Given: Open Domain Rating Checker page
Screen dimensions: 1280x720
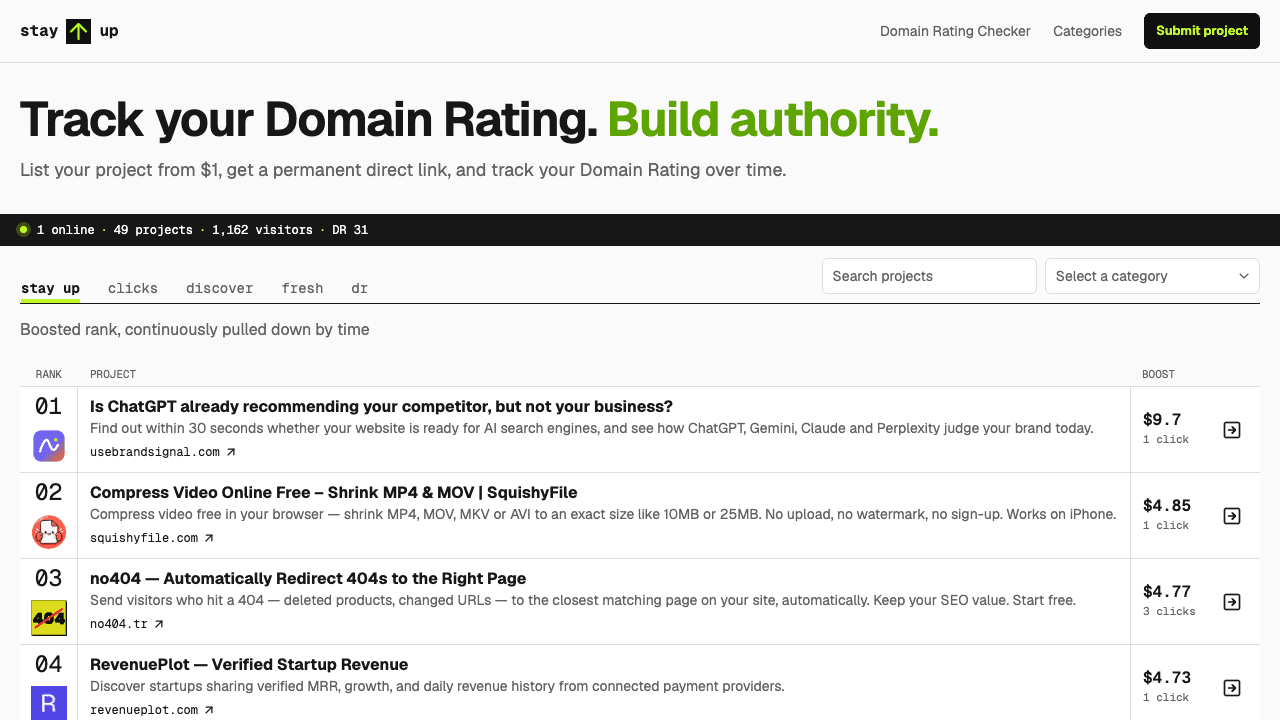Looking at the screenshot, I should [955, 31].
